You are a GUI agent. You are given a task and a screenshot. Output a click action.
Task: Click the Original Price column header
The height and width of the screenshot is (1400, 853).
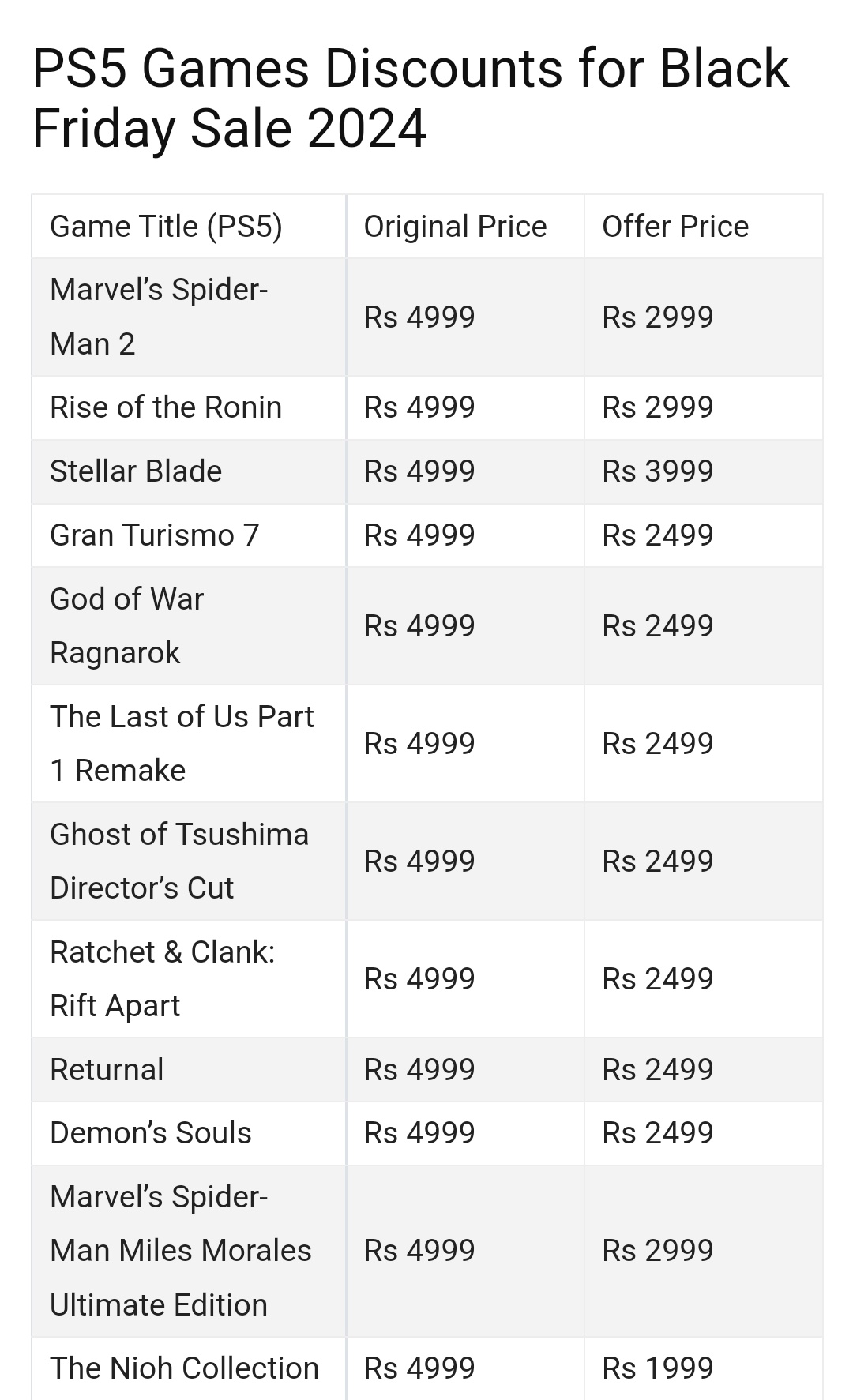coord(455,227)
